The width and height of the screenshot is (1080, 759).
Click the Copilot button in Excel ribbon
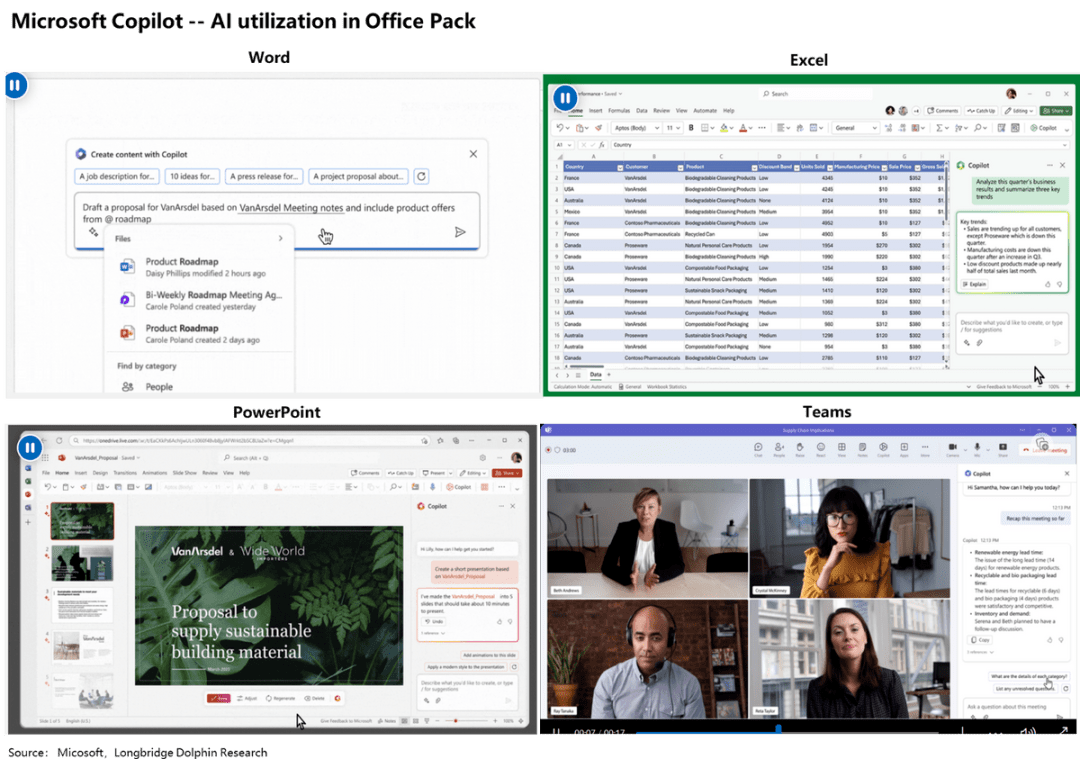pyautogui.click(x=1043, y=127)
